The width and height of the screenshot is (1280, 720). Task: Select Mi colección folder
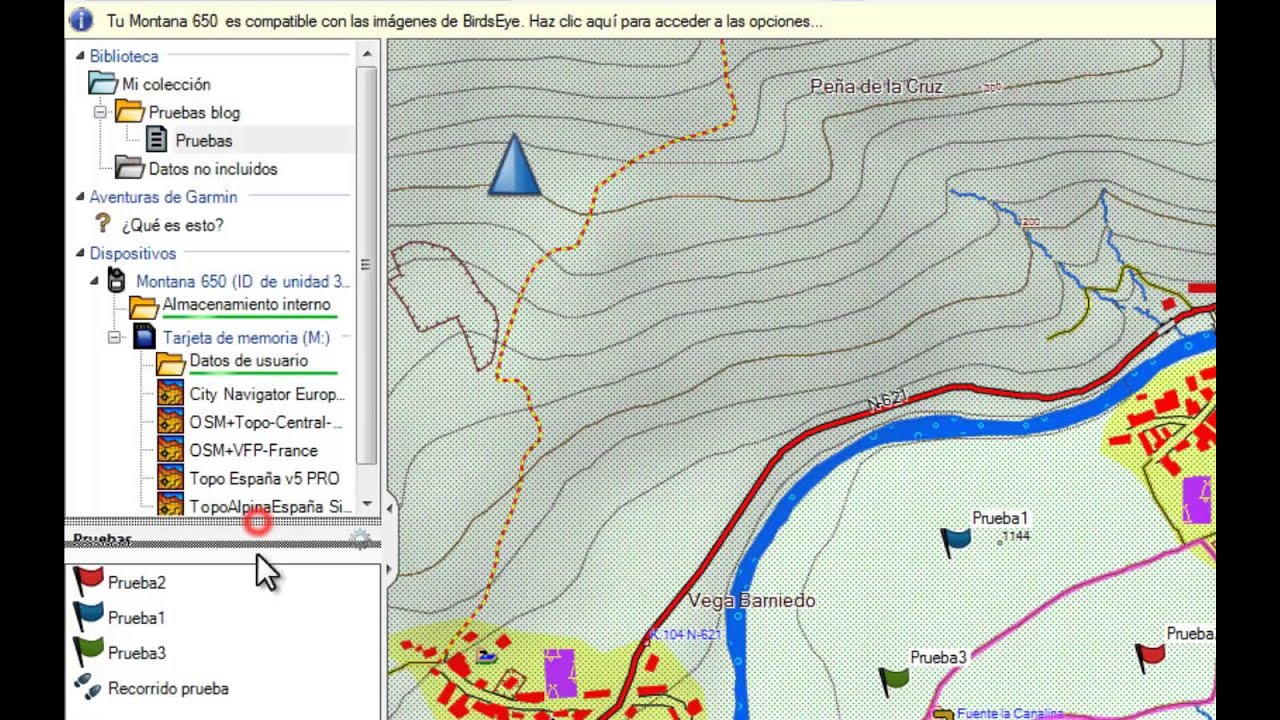[x=166, y=85]
